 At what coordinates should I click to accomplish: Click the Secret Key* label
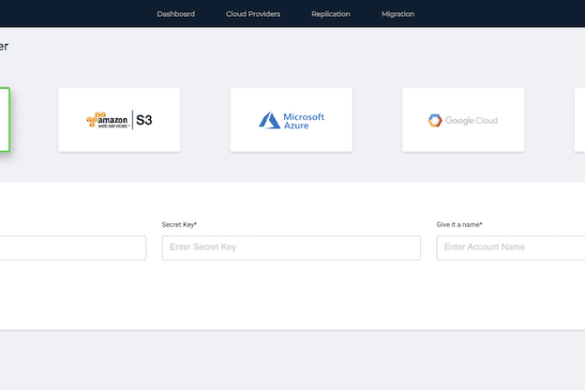(179, 224)
